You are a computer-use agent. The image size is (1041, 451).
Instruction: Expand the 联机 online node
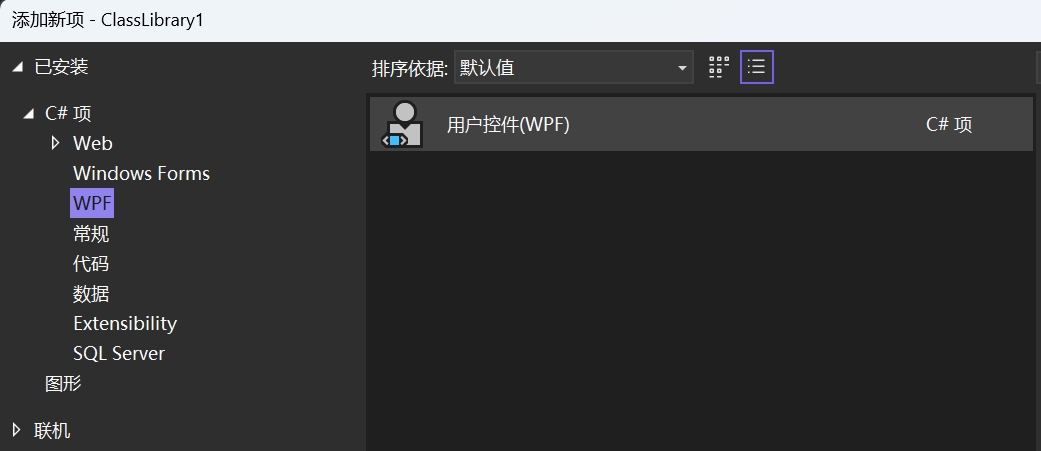pyautogui.click(x=17, y=430)
